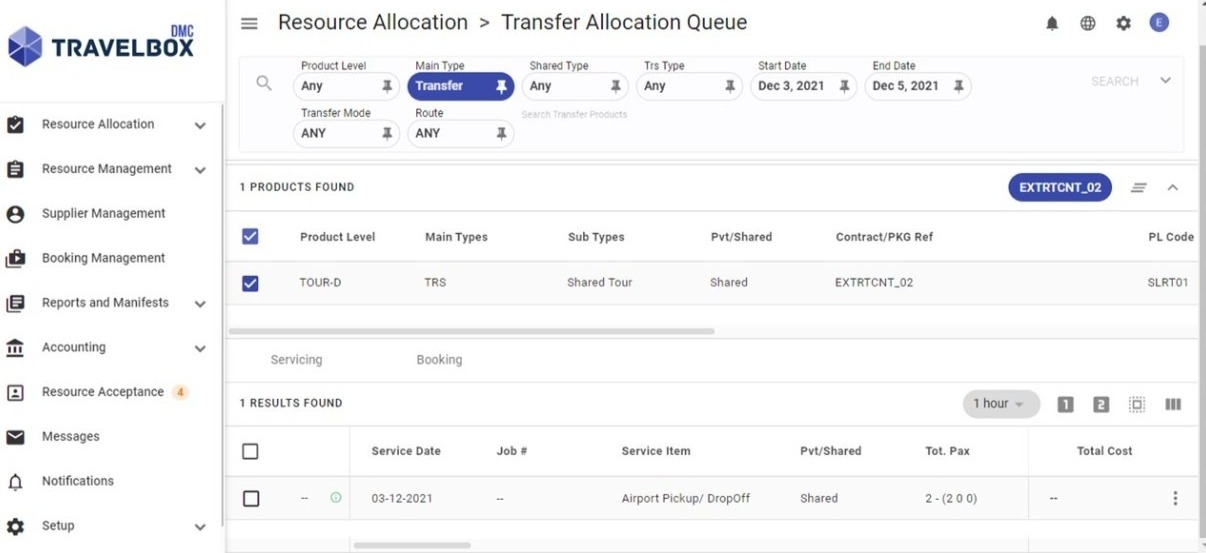Uncheck the TOUR-D product row checkbox
This screenshot has height=553, width=1206.
tap(250, 283)
